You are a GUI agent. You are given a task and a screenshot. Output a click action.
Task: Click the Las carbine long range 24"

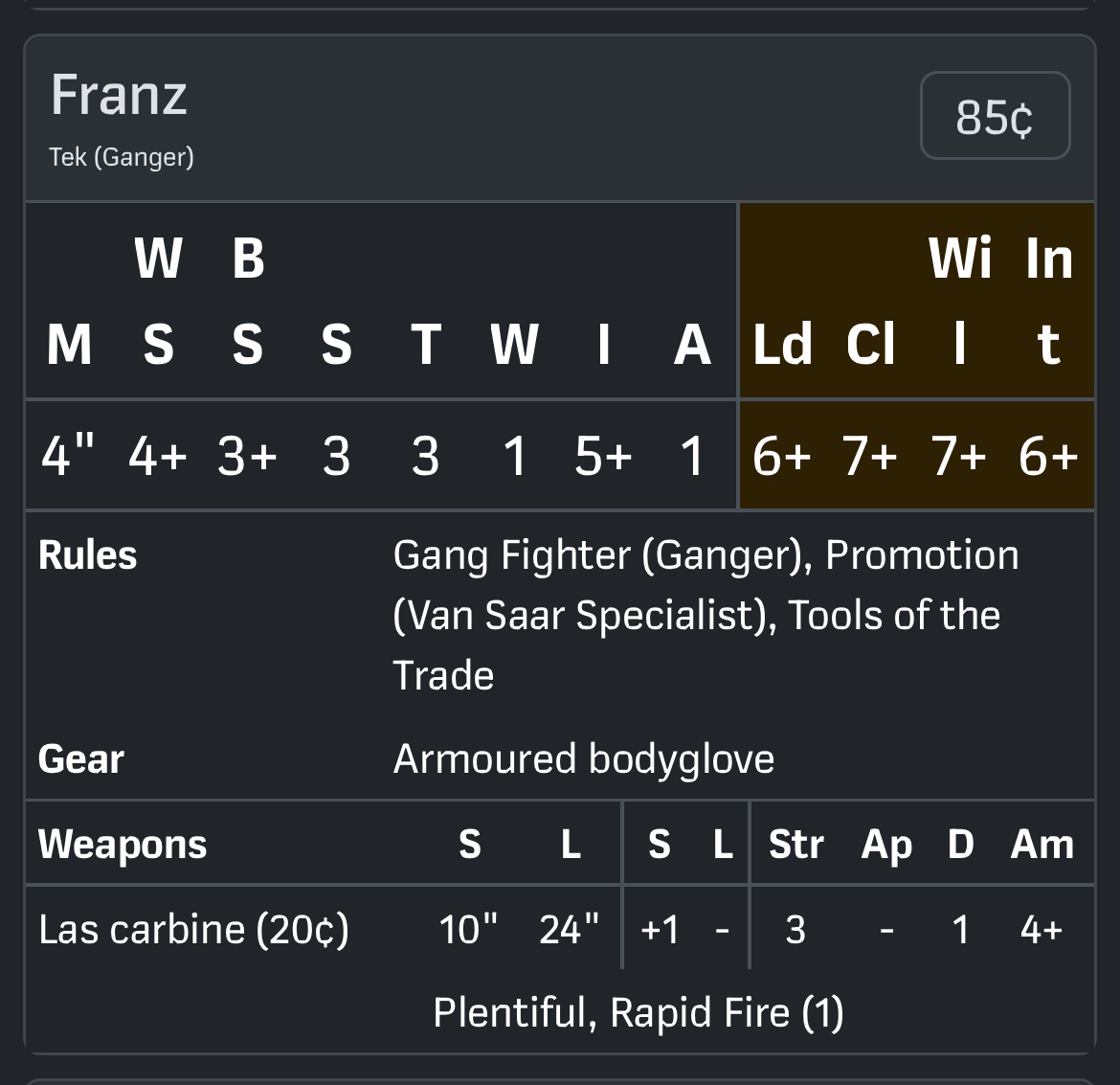click(x=570, y=929)
